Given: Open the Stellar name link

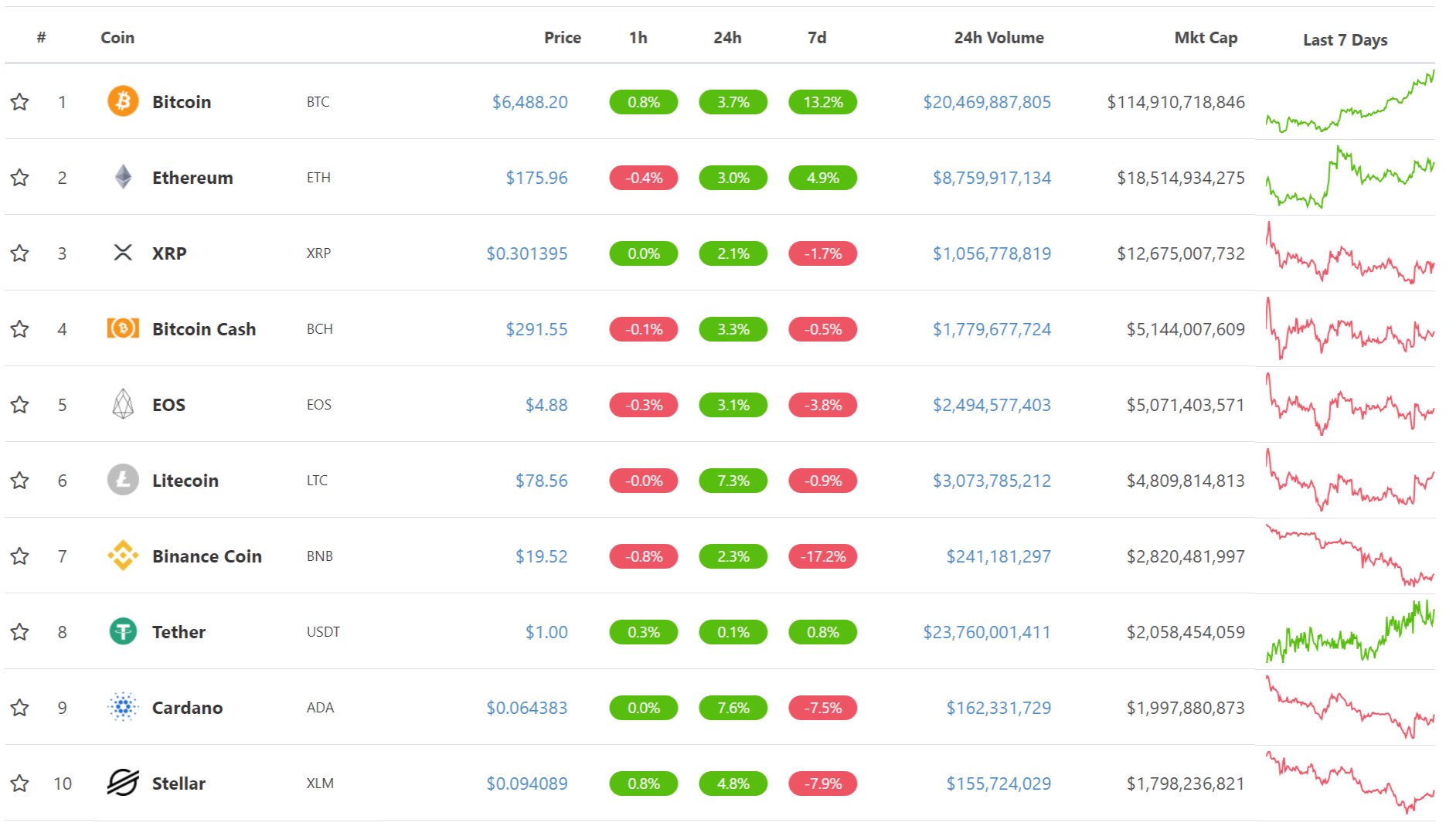Looking at the screenshot, I should tap(179, 784).
